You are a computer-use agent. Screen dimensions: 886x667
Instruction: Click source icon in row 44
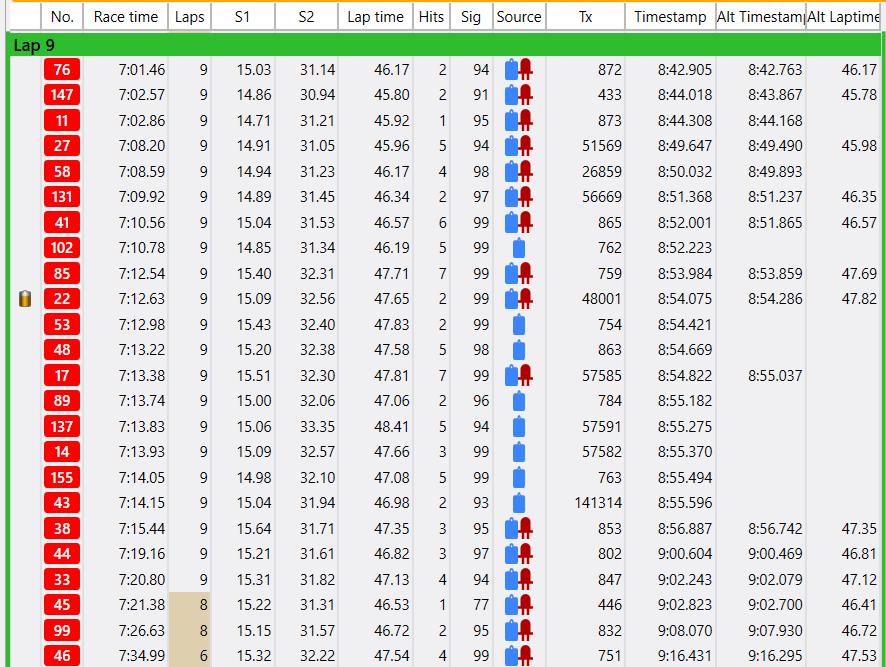(x=519, y=554)
